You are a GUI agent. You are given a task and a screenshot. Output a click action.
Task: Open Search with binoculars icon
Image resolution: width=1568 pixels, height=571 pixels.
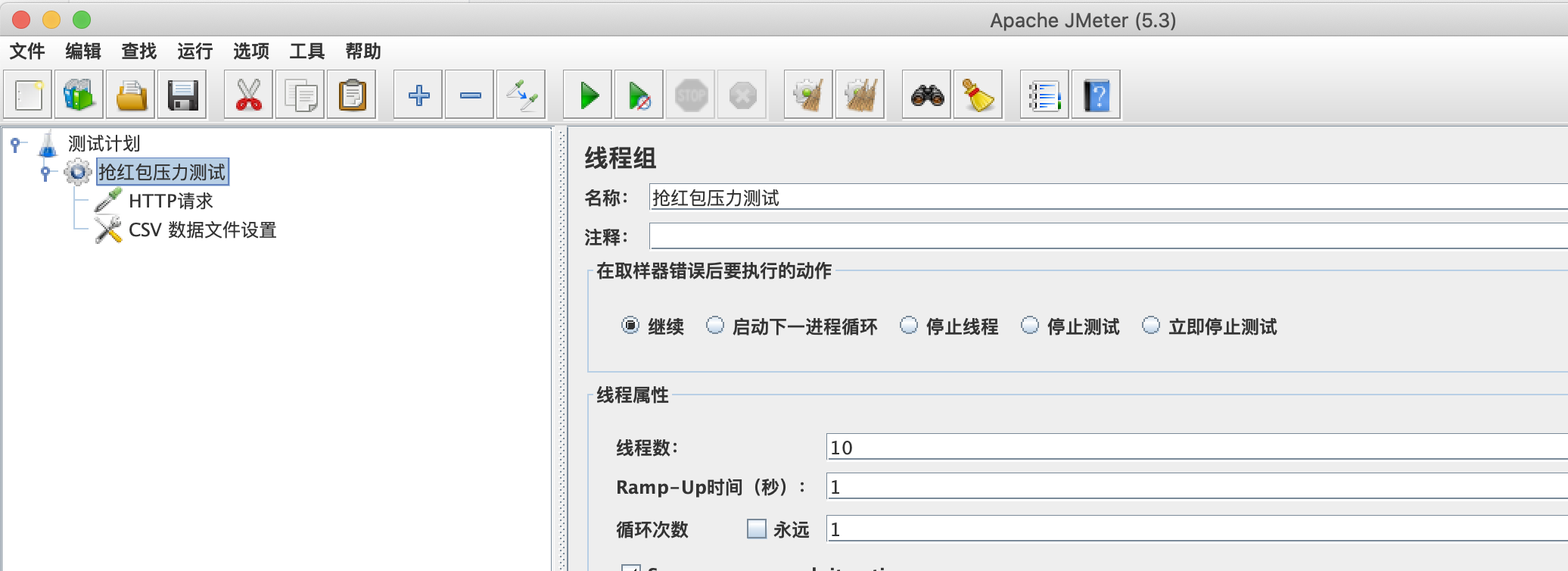[927, 95]
